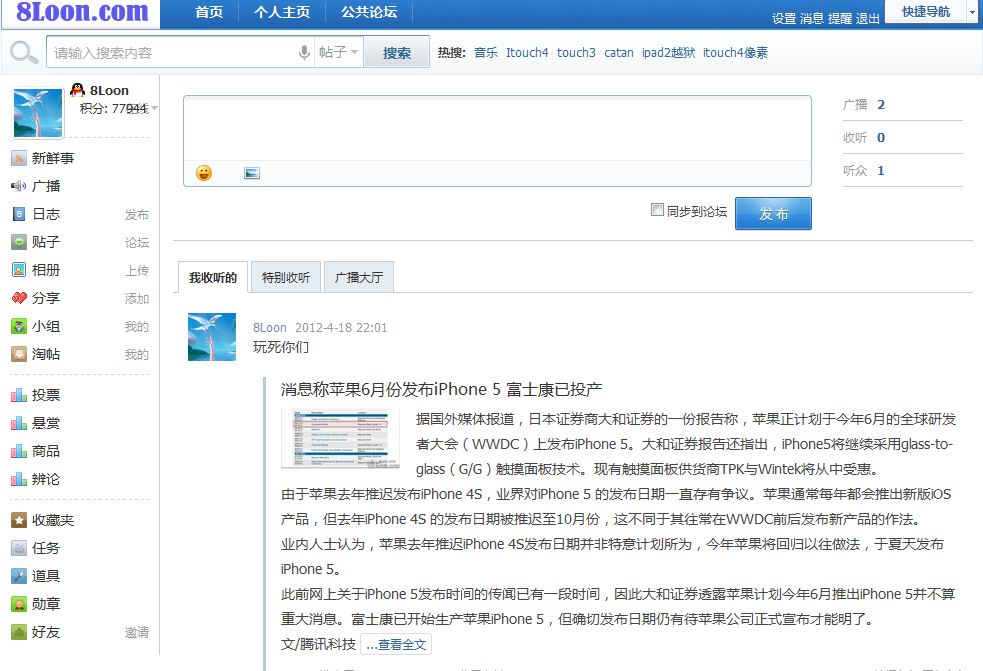The height and width of the screenshot is (671, 983).
Task: Click 发布 beside 日志 in sidebar
Action: (137, 214)
